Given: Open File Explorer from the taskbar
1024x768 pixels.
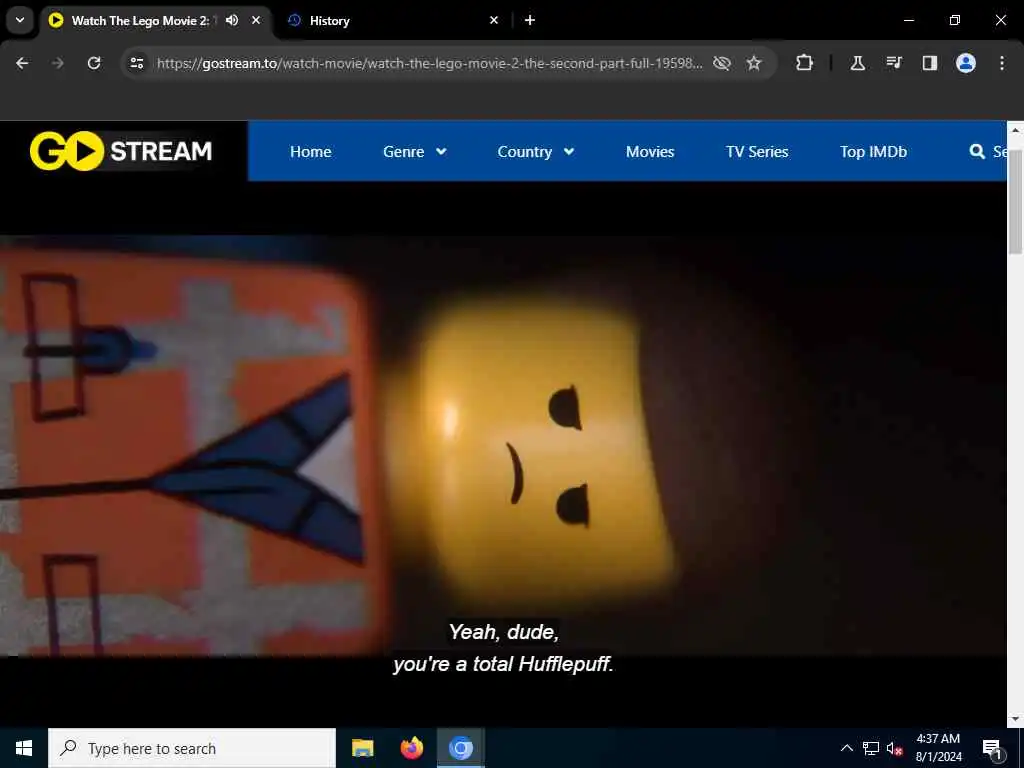Looking at the screenshot, I should pyautogui.click(x=362, y=748).
